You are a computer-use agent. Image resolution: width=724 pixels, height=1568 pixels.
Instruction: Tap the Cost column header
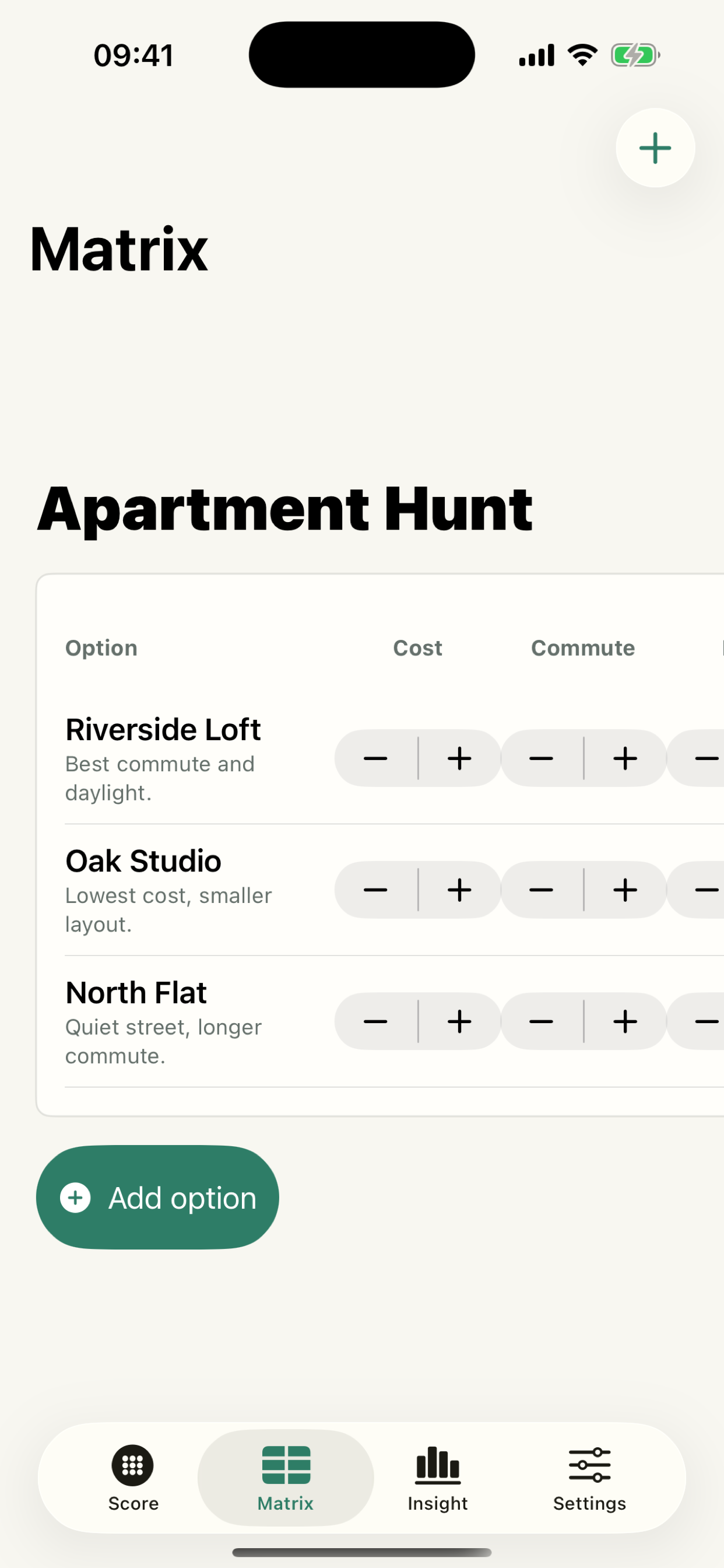[417, 647]
